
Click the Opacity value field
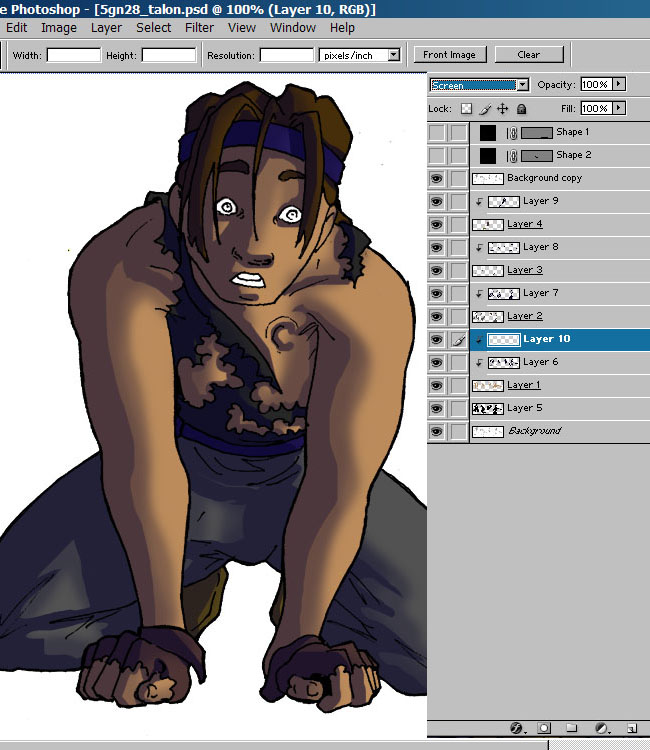596,84
